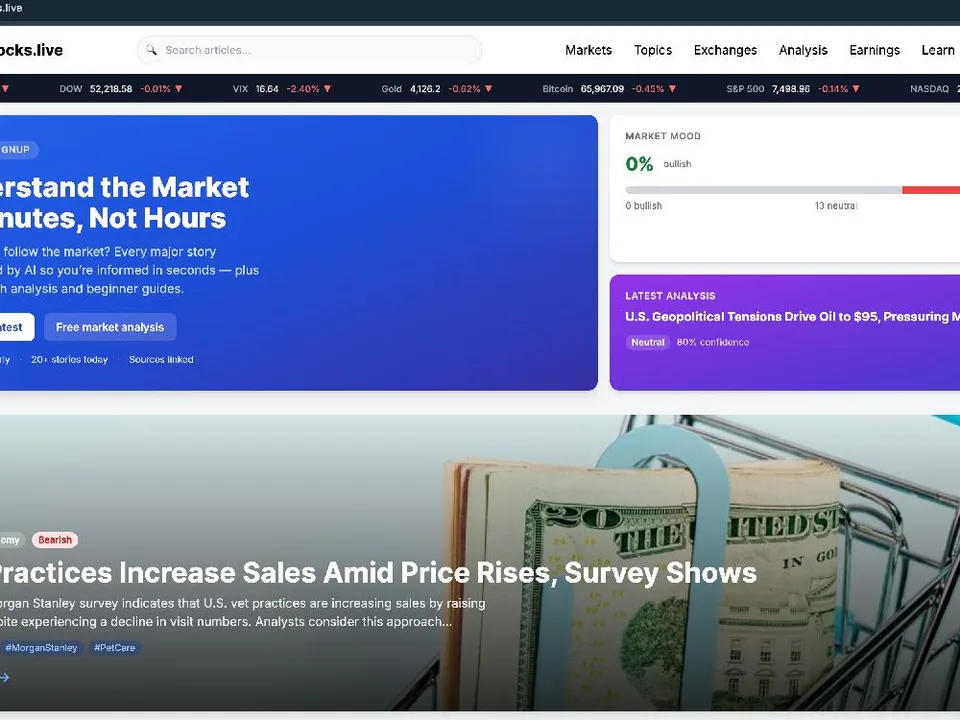Click the red down arrow beside S&P 500 -0.14%

tap(856, 89)
